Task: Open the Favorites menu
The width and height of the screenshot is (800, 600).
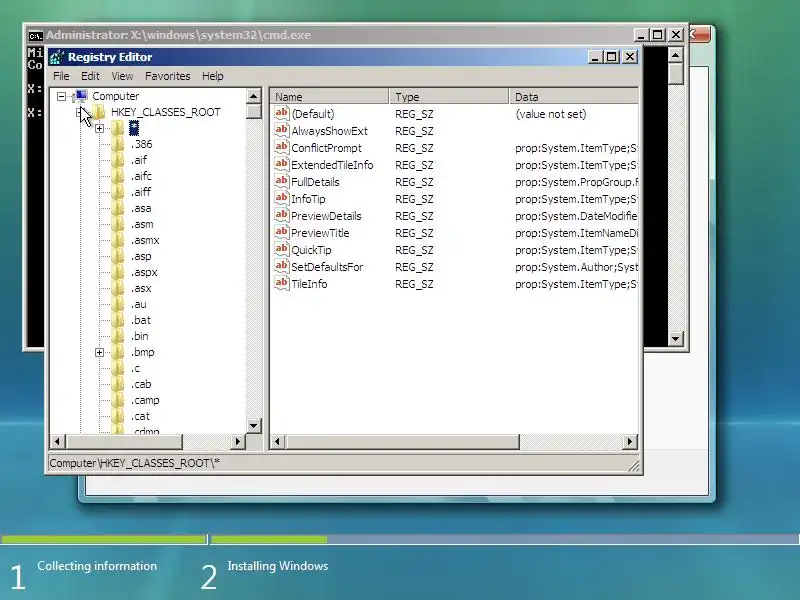Action: pyautogui.click(x=167, y=76)
